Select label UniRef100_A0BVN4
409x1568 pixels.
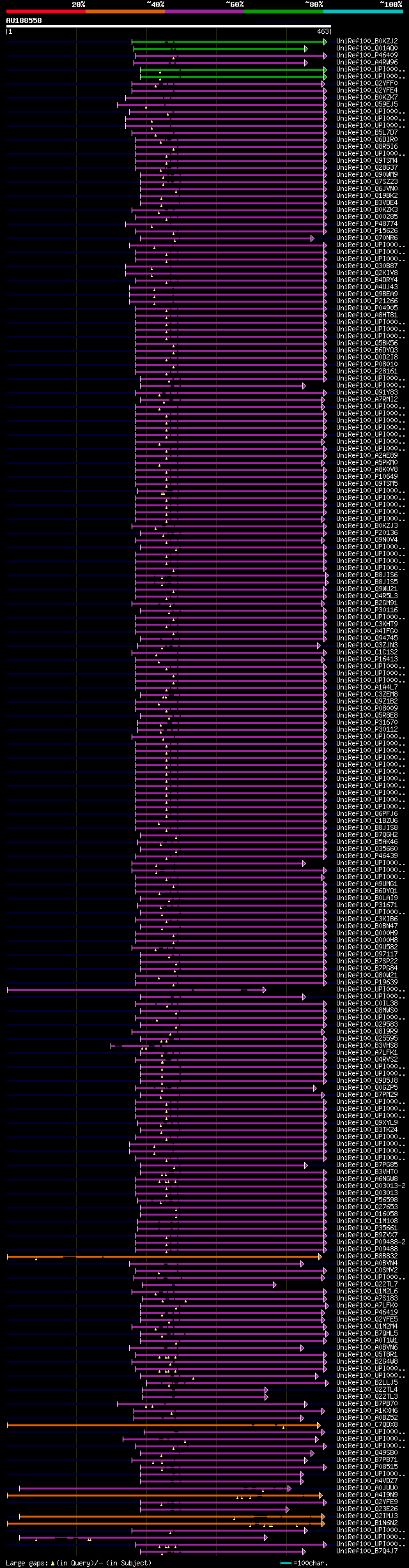367,1263
